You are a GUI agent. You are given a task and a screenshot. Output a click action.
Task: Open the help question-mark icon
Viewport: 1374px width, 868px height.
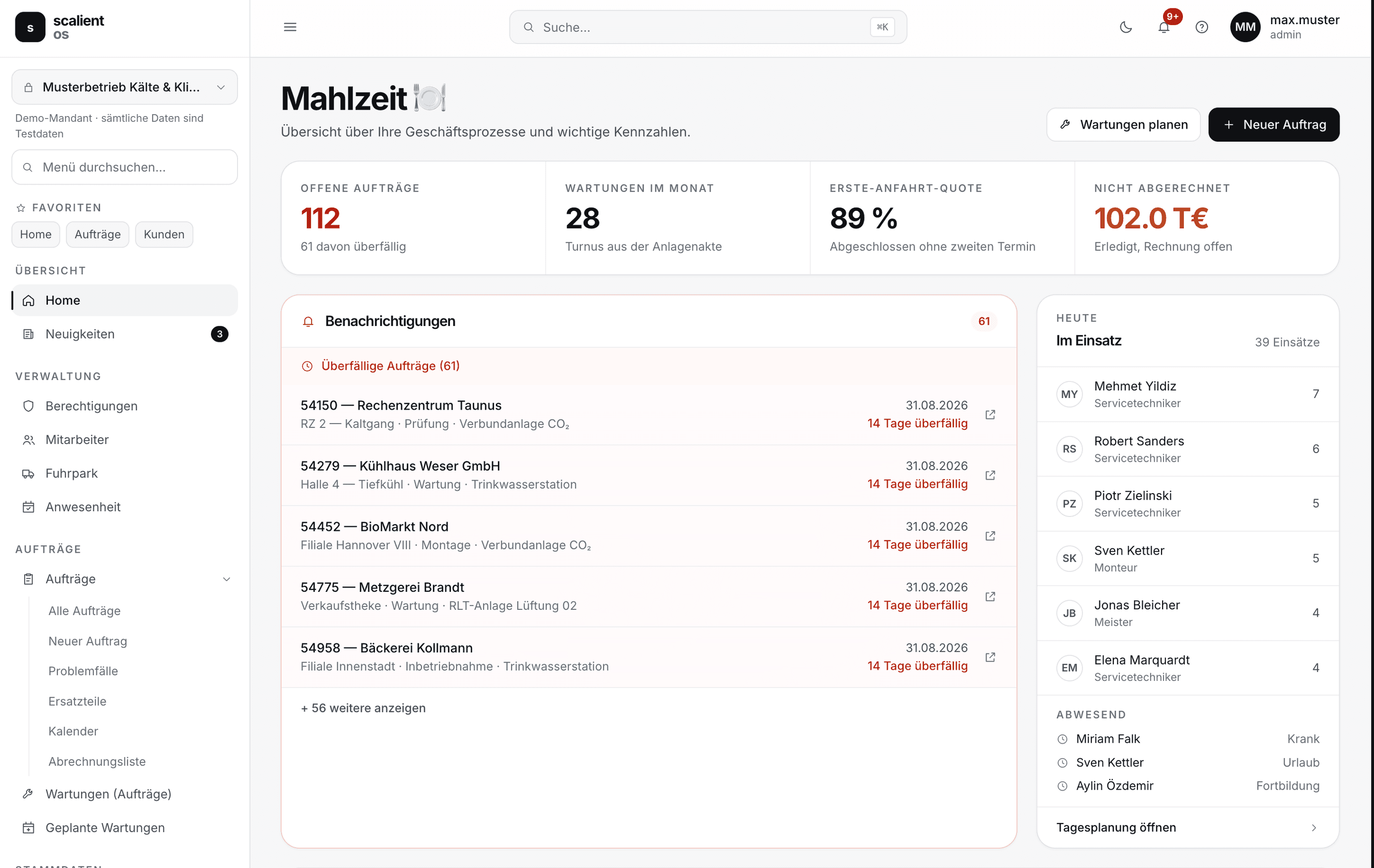point(1201,27)
